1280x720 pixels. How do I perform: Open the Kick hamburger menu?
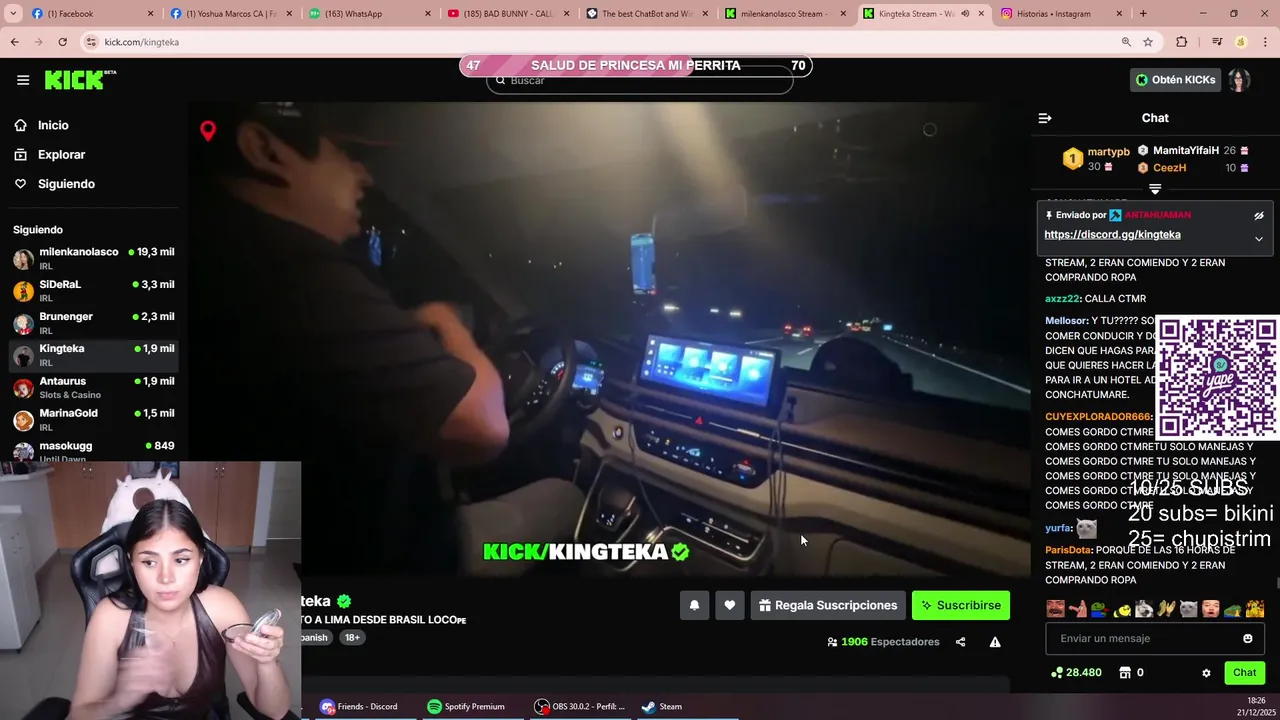click(x=23, y=80)
